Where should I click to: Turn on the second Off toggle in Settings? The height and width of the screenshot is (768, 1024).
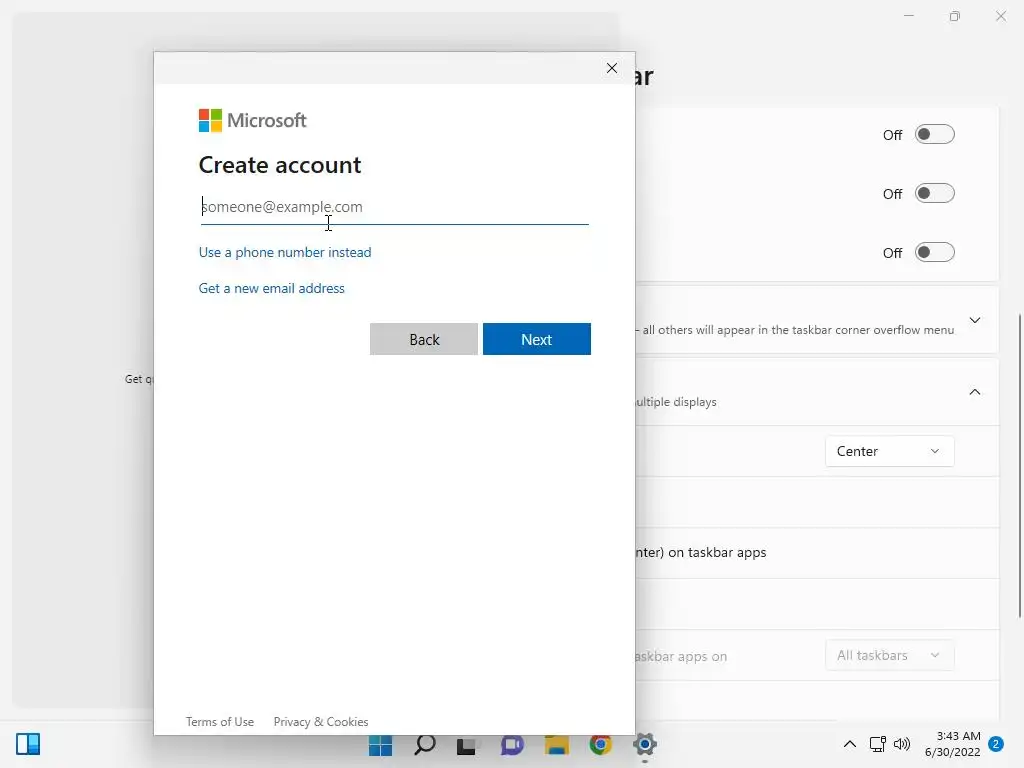[x=935, y=193]
